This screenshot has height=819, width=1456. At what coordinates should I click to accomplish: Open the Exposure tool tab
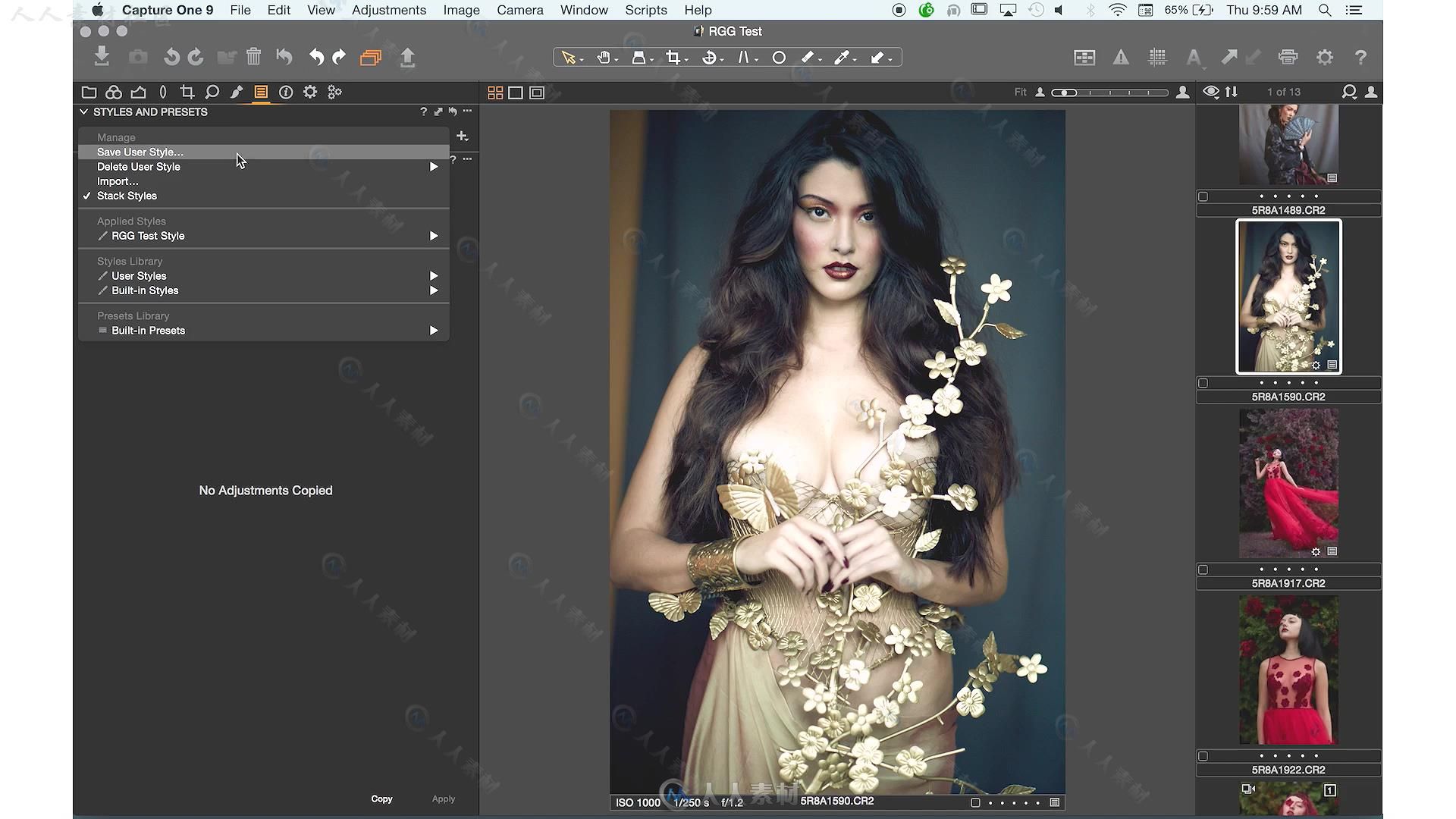(138, 92)
